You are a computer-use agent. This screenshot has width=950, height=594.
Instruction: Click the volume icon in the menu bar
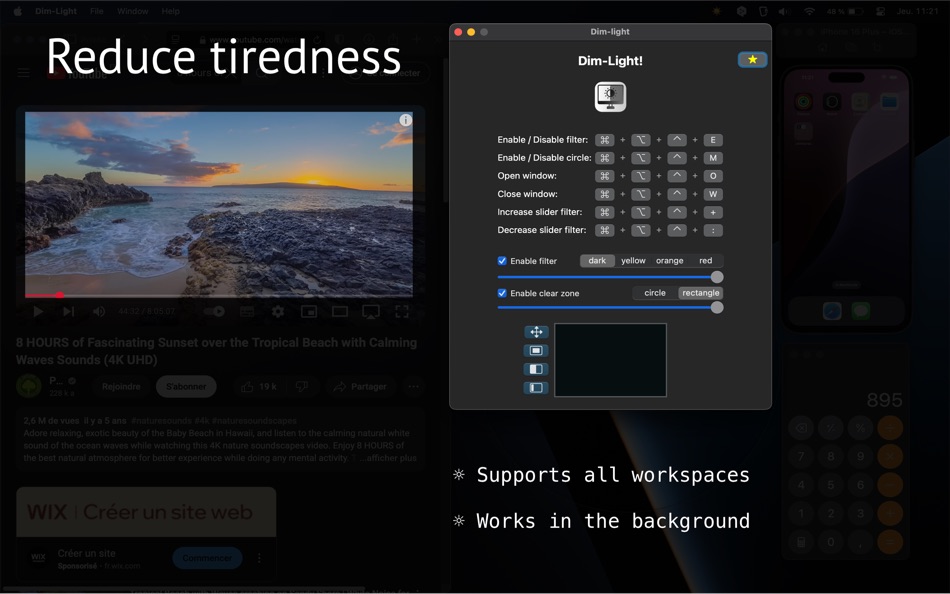click(785, 11)
